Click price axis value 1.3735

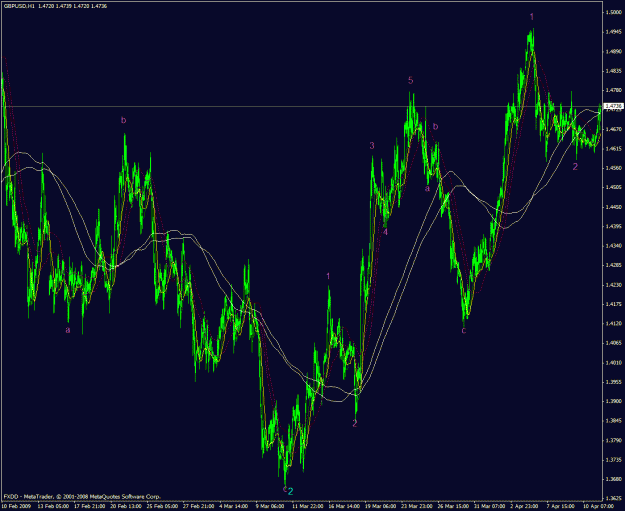(x=613, y=460)
